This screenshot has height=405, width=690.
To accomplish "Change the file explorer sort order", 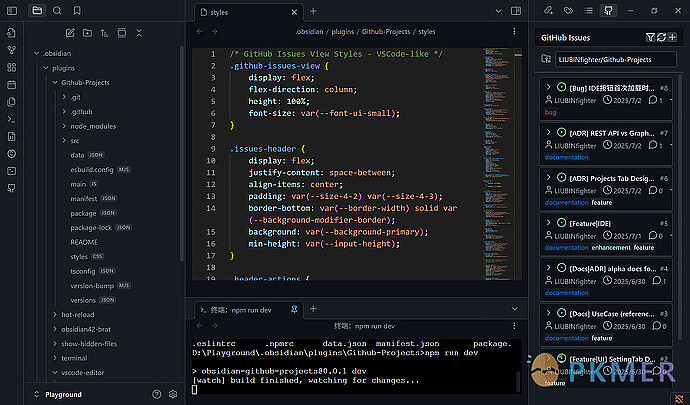I will coord(104,33).
